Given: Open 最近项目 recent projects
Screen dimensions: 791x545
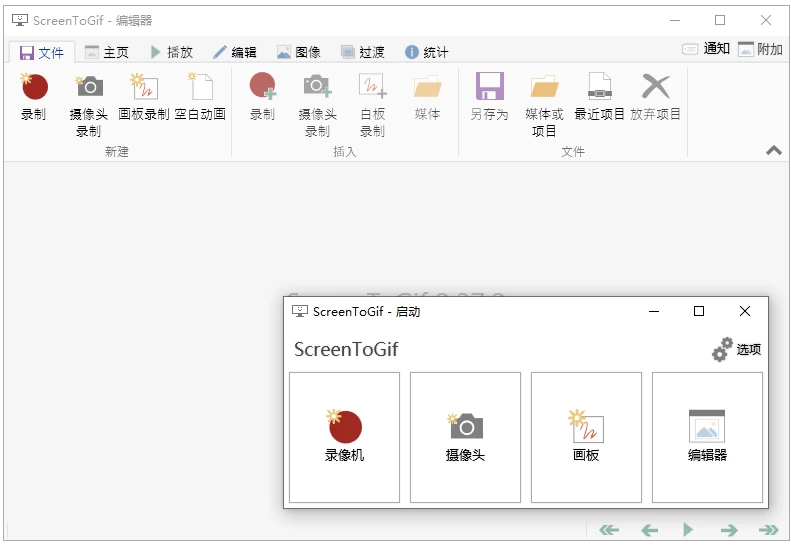Looking at the screenshot, I should (x=599, y=88).
